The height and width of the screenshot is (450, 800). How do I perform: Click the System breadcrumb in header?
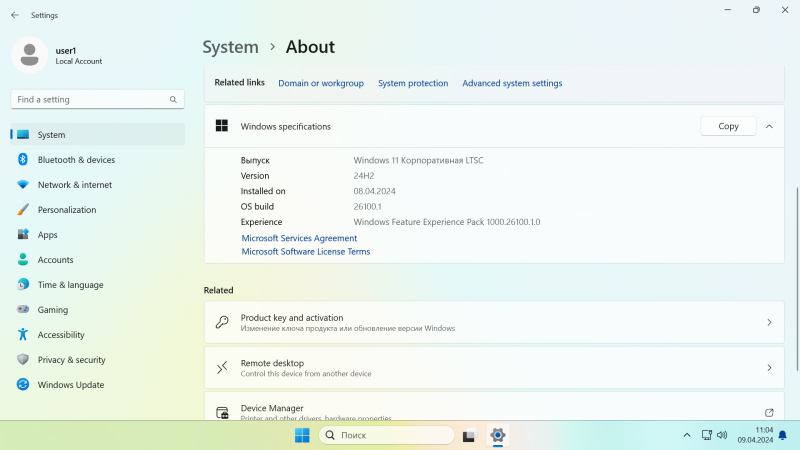231,47
